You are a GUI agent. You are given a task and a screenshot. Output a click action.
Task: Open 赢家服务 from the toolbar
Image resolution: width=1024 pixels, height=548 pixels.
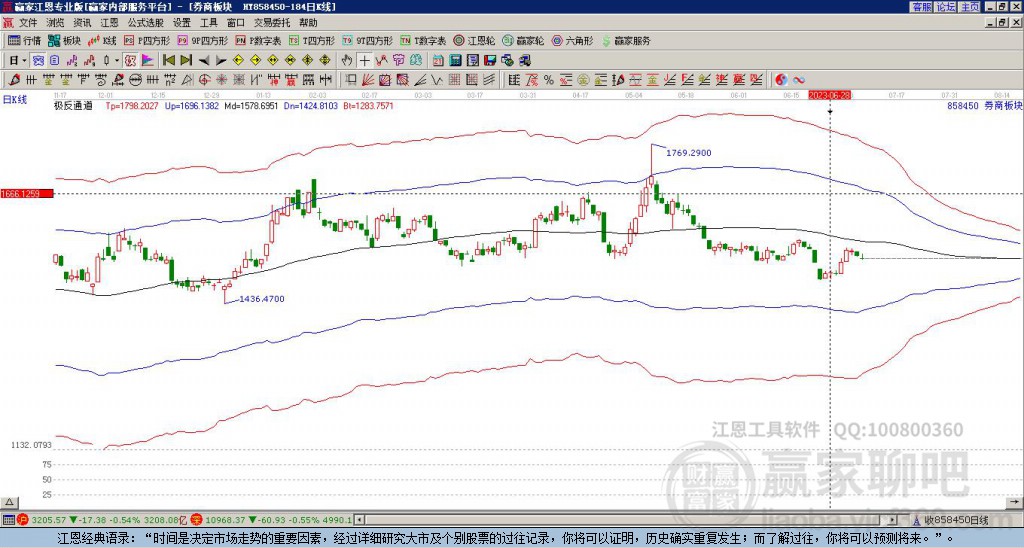(x=625, y=40)
